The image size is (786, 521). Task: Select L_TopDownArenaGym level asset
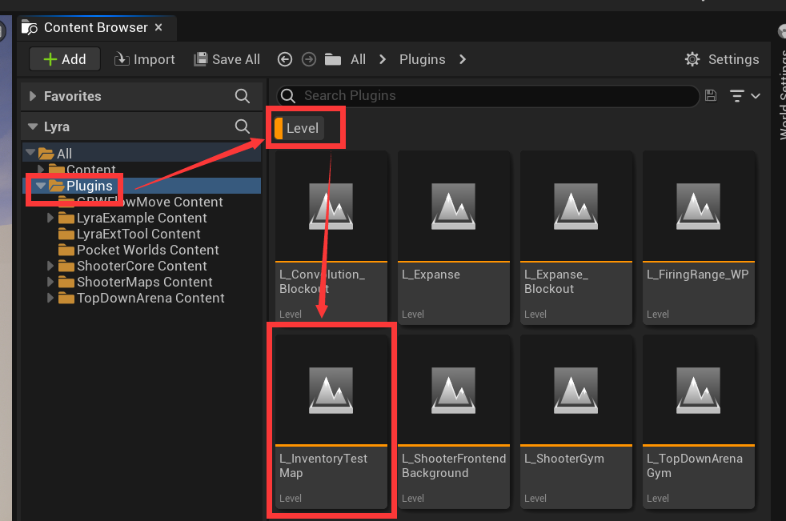pos(699,422)
